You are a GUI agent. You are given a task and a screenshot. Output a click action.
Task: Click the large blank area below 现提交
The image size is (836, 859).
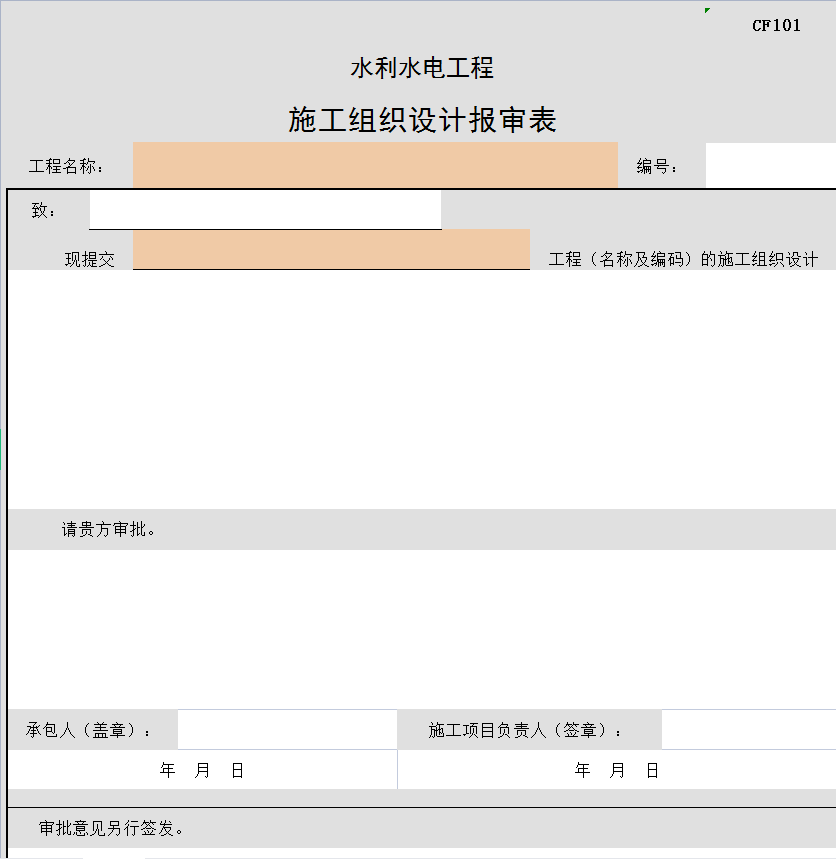[422, 390]
